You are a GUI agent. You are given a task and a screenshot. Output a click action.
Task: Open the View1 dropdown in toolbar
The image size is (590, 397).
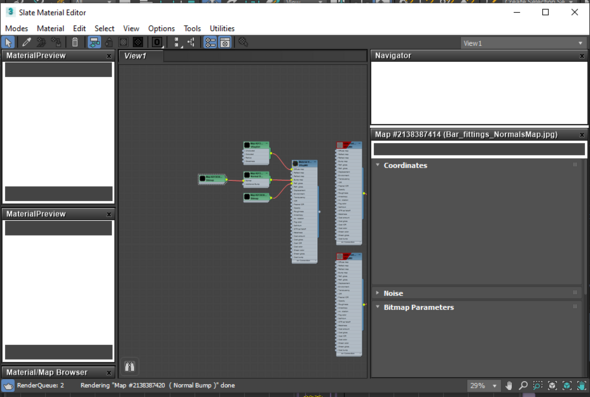(x=523, y=43)
